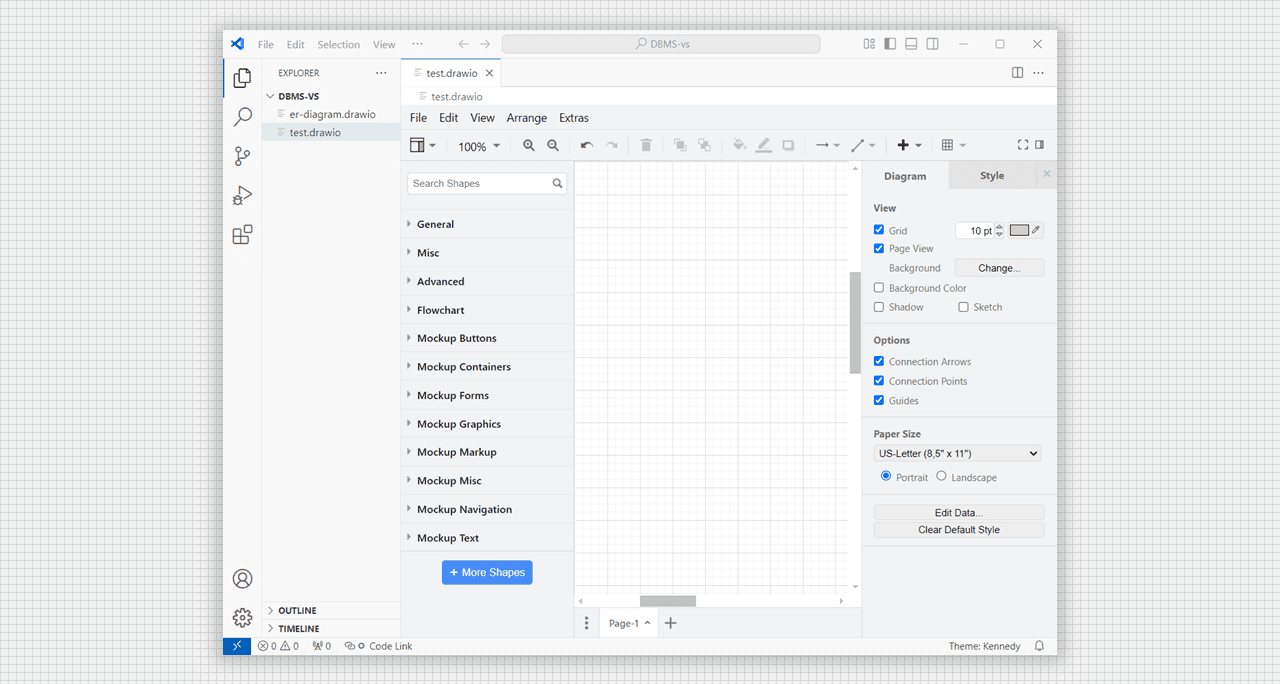The image size is (1280, 684).
Task: Open Run and Debug view
Action: (x=242, y=195)
